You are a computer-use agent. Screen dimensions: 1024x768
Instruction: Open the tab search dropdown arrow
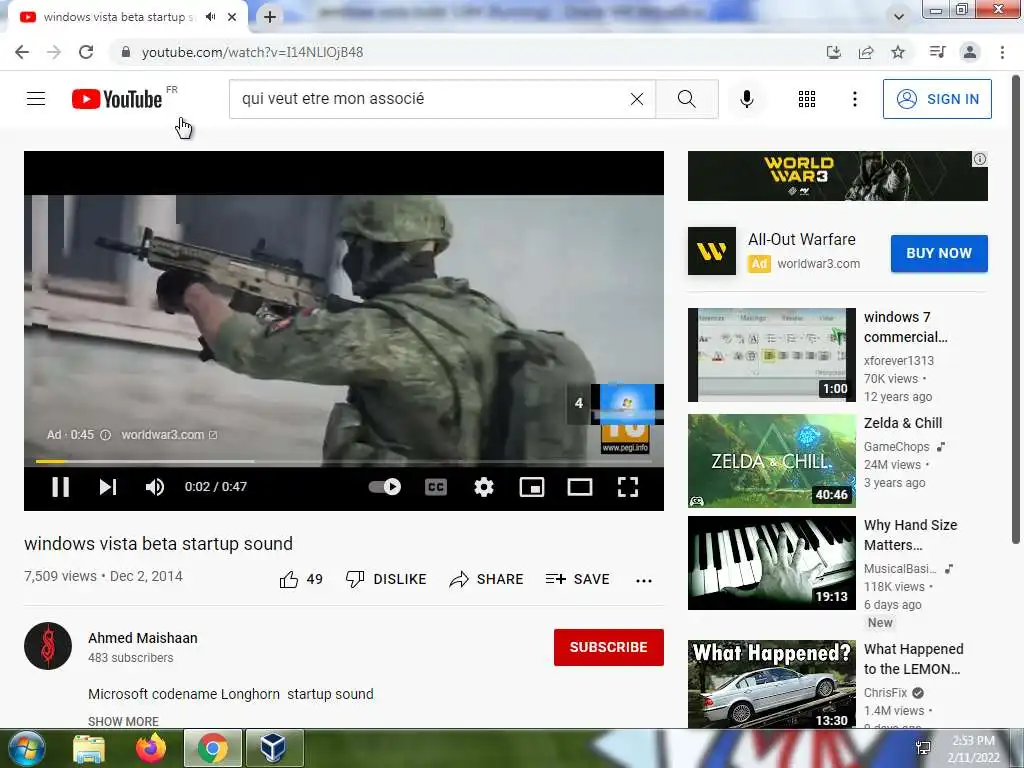899,17
